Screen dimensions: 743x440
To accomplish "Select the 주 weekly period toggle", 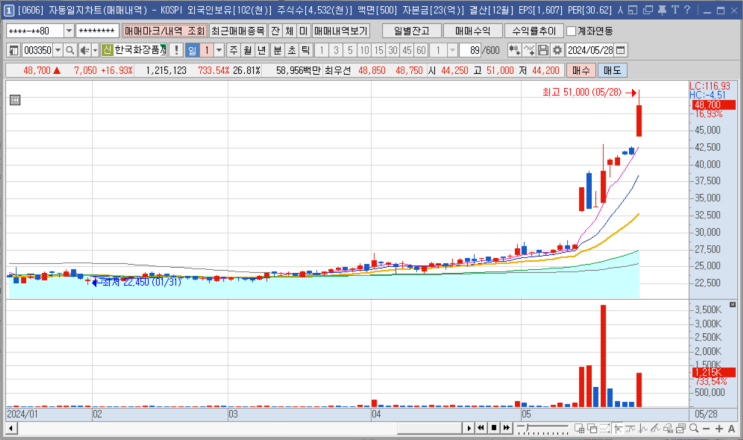I will click(x=234, y=50).
